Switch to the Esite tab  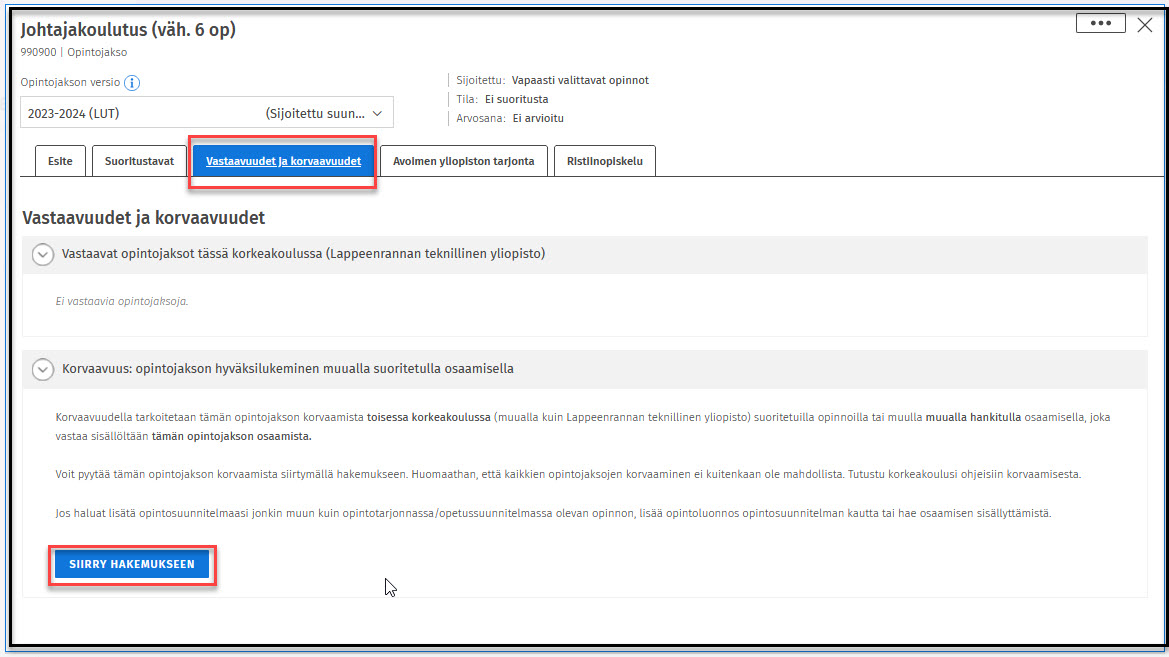coord(60,161)
